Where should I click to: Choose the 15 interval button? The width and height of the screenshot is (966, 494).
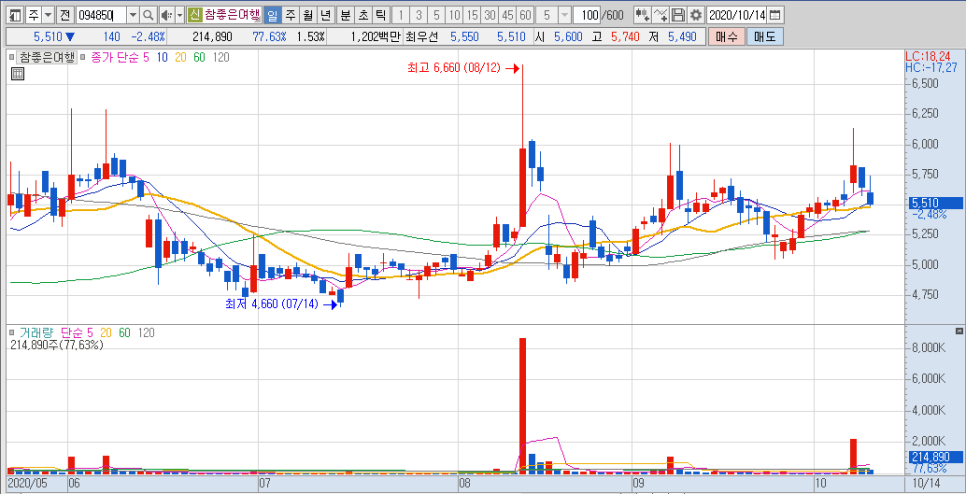tap(473, 15)
